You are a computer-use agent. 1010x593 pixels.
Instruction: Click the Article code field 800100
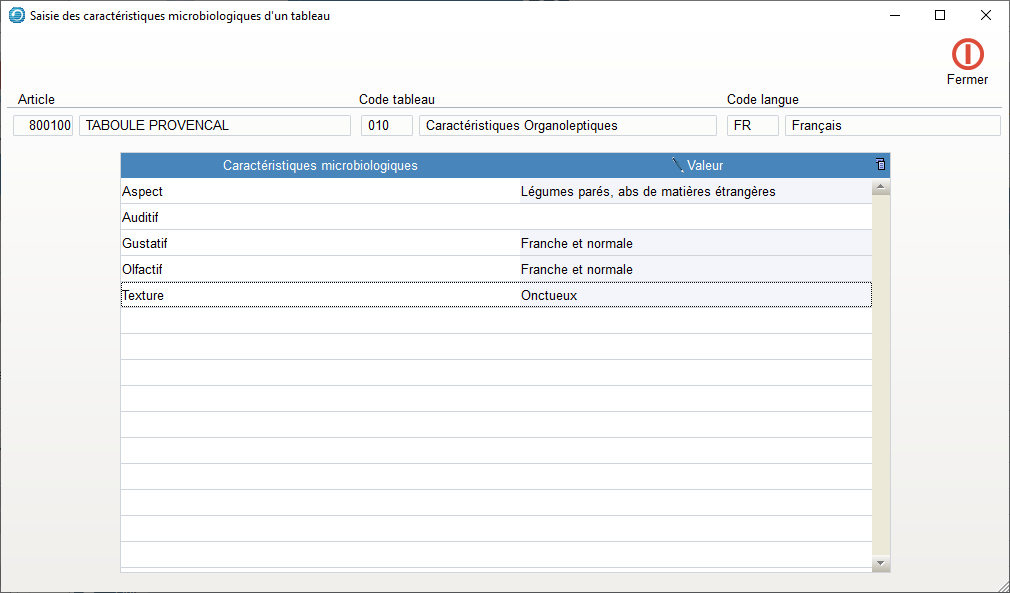pyautogui.click(x=44, y=125)
